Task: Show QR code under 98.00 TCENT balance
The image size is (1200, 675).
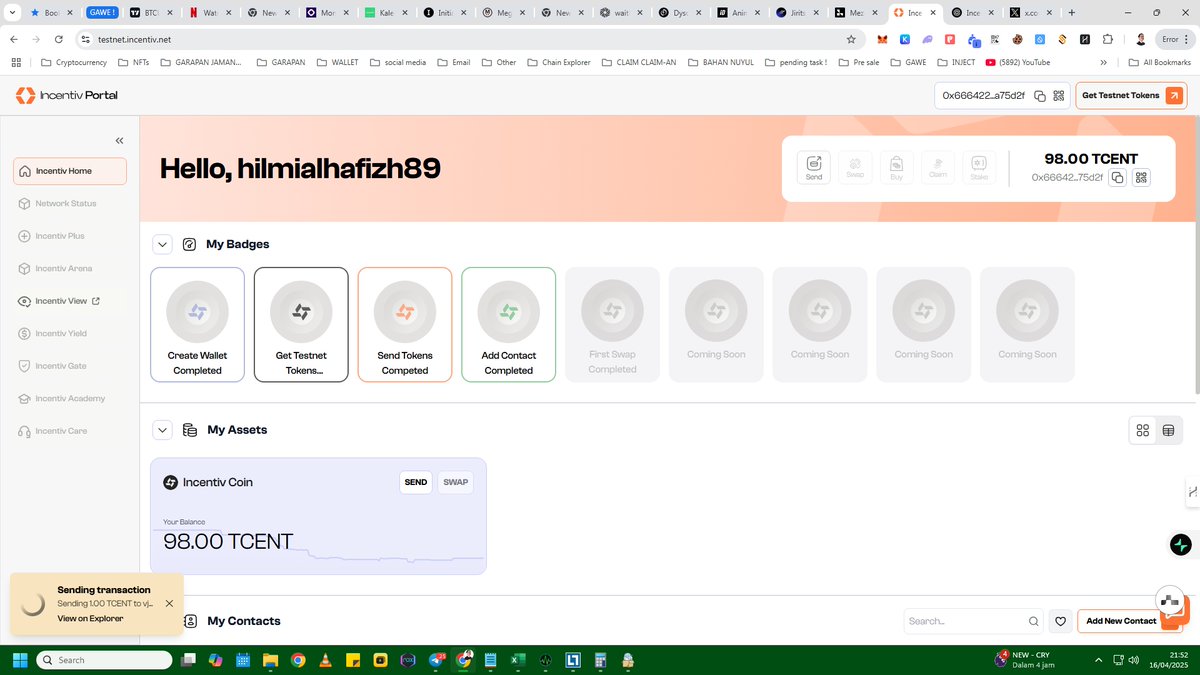Action: [x=1141, y=177]
